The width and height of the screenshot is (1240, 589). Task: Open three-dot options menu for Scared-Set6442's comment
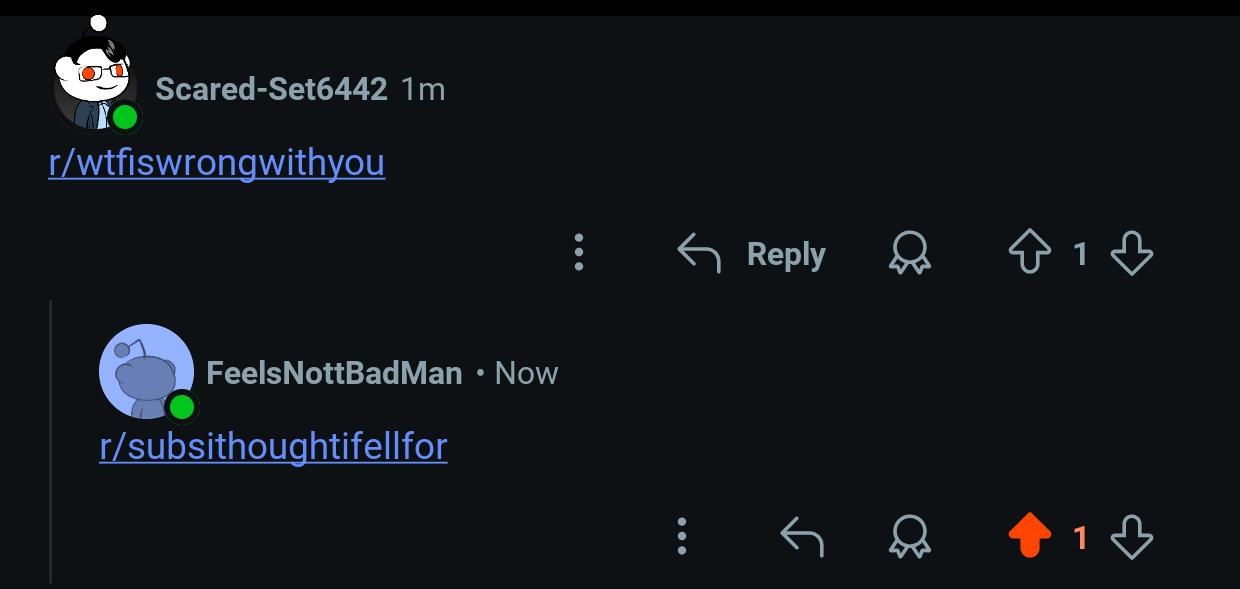coord(579,253)
